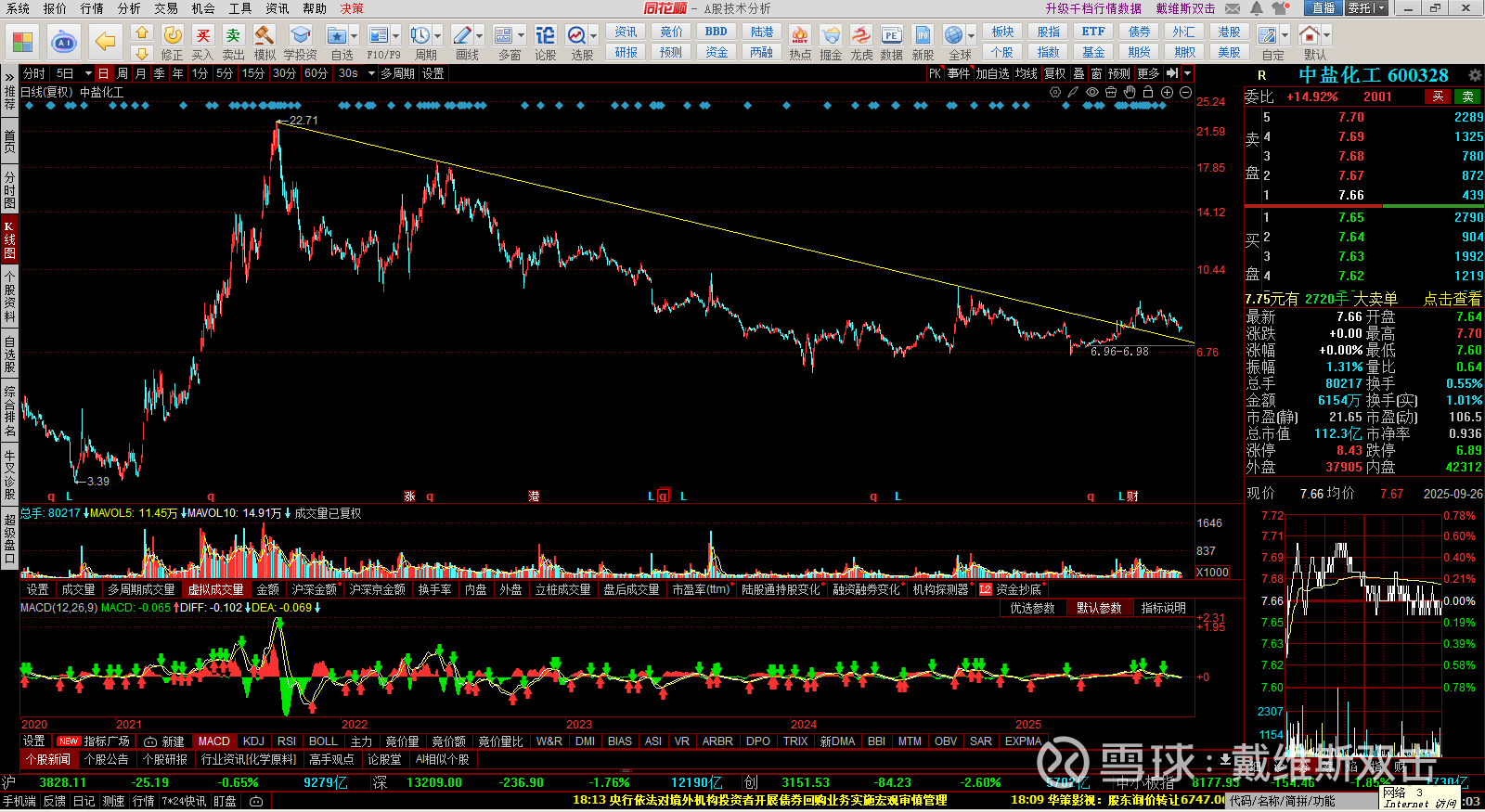Select the 日 daily K-line period
The width and height of the screenshot is (1485, 812).
pos(103,73)
